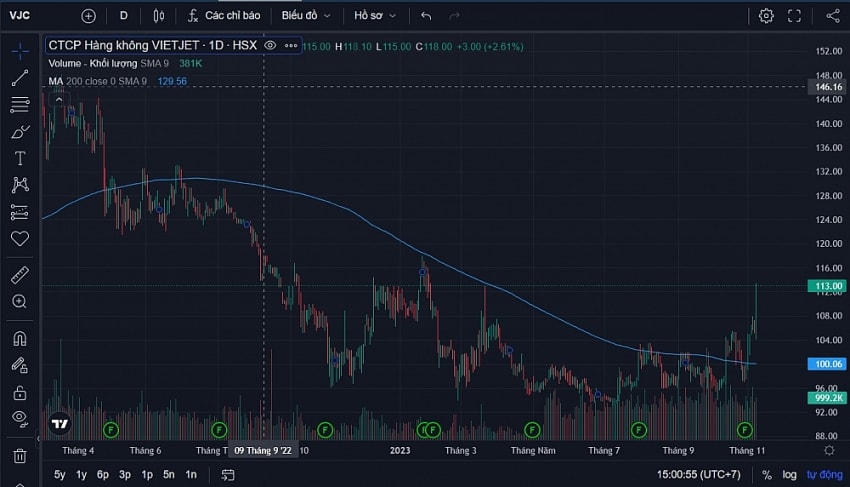The height and width of the screenshot is (487, 850).
Task: Select the 3p time range
Action: click(125, 475)
